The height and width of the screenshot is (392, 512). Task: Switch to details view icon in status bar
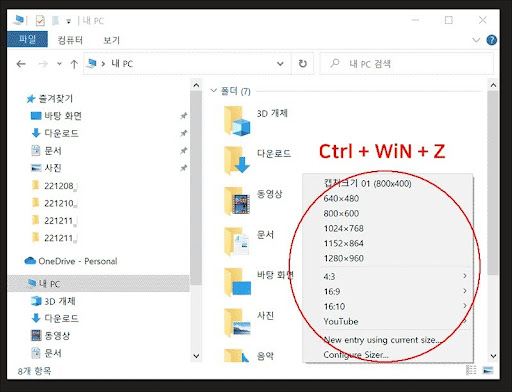(471, 370)
